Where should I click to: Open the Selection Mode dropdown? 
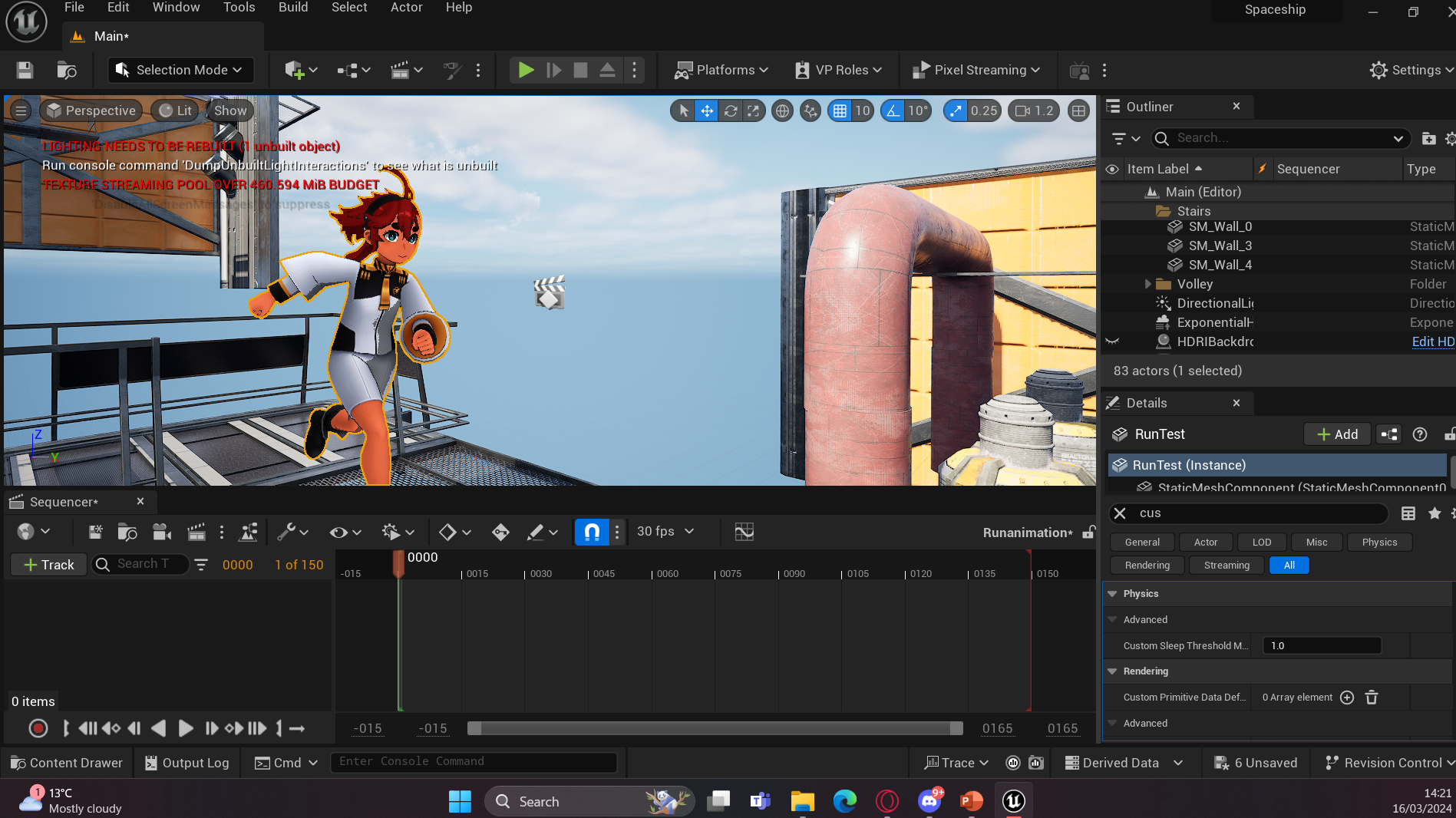(x=178, y=70)
